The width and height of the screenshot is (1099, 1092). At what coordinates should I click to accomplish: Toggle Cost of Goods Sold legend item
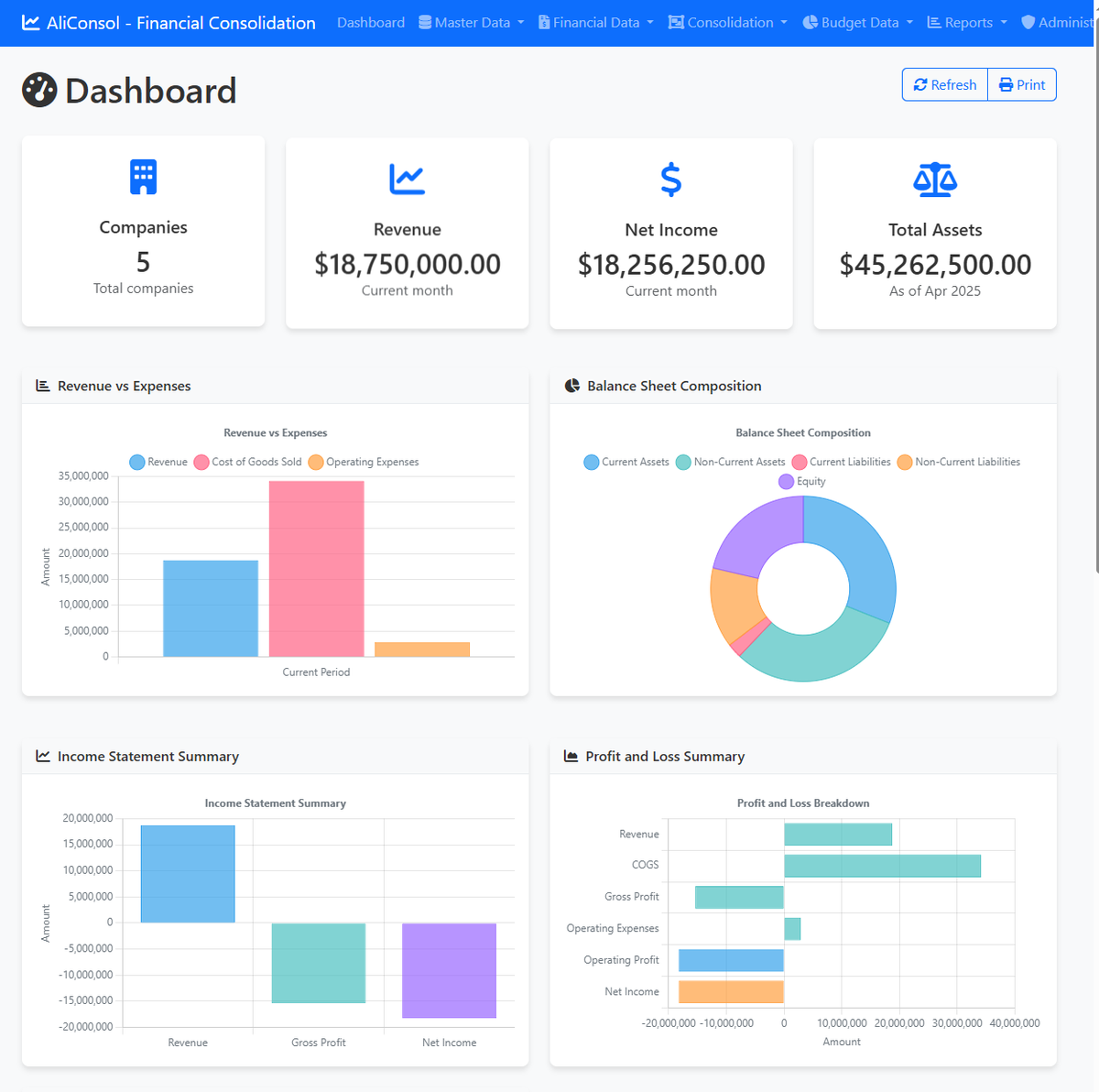247,462
